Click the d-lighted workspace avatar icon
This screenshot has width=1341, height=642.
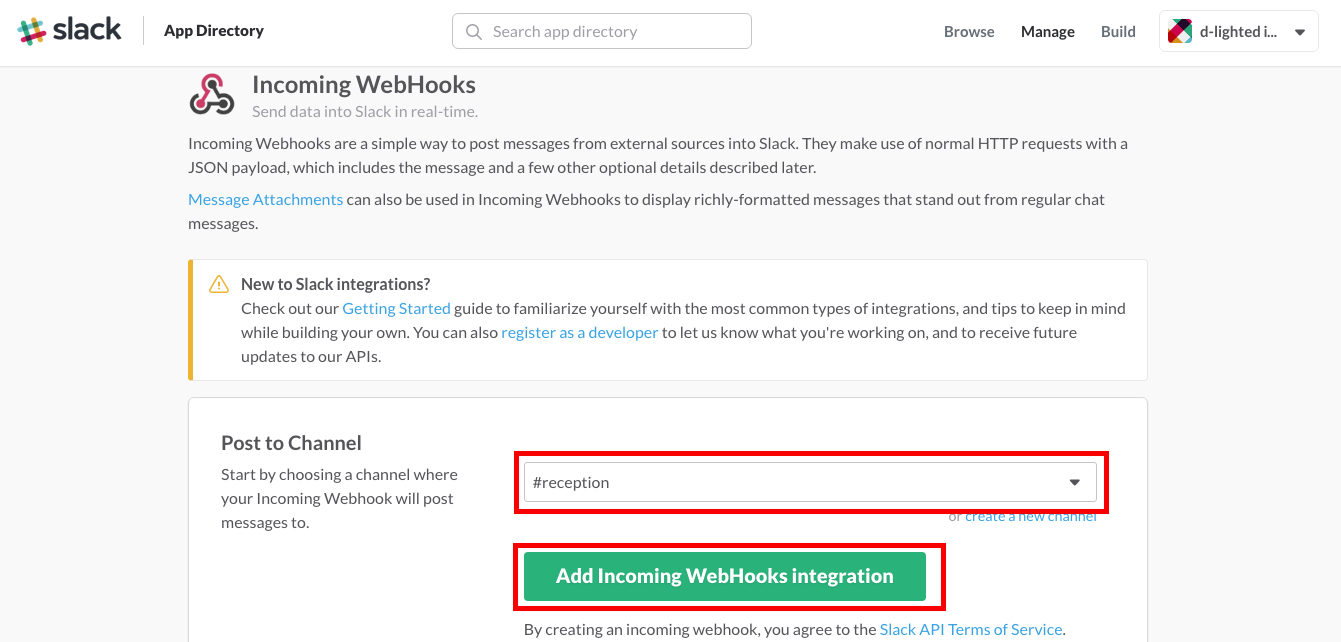coord(1180,32)
